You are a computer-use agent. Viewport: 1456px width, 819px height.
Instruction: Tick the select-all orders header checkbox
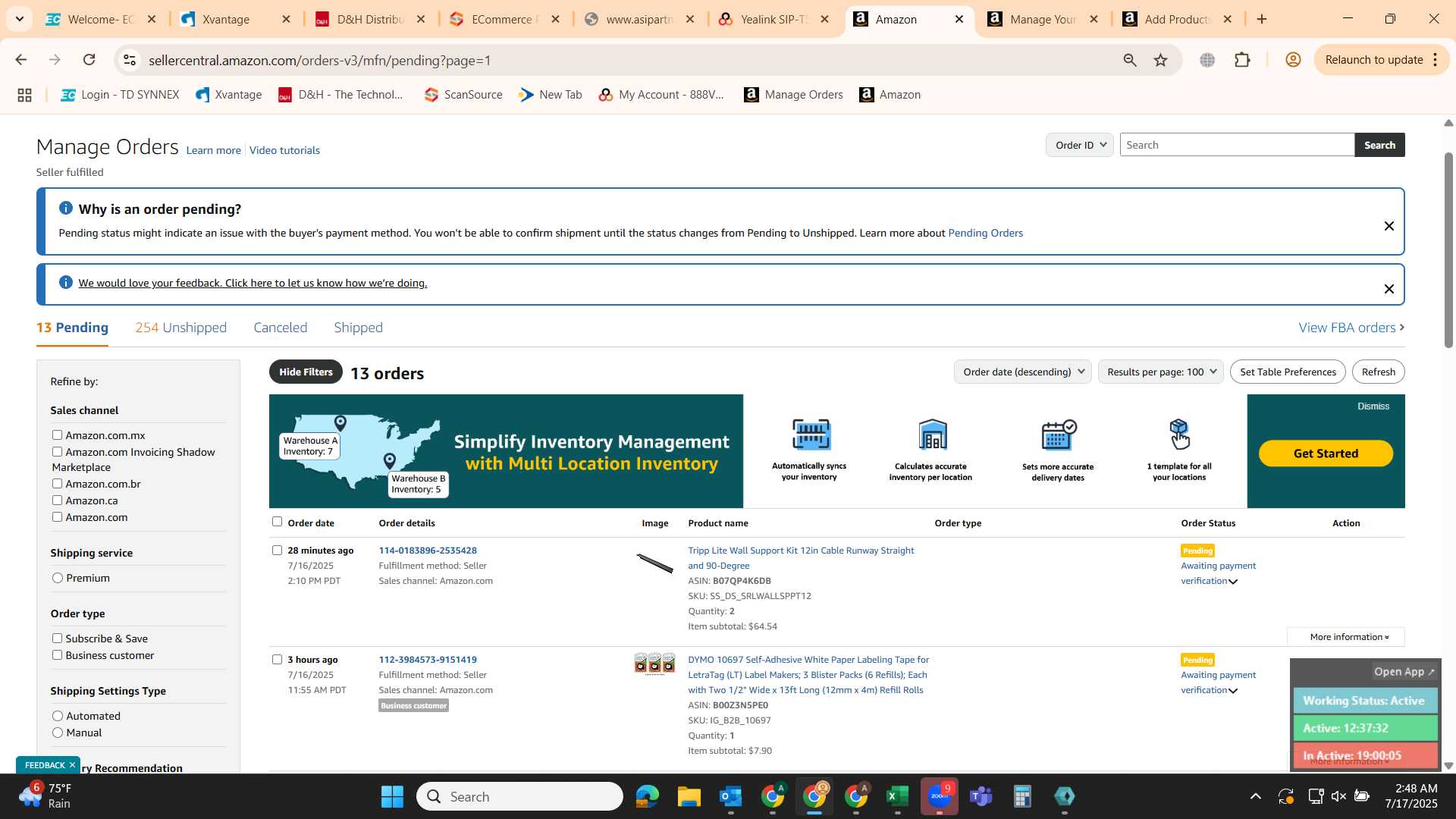[277, 522]
